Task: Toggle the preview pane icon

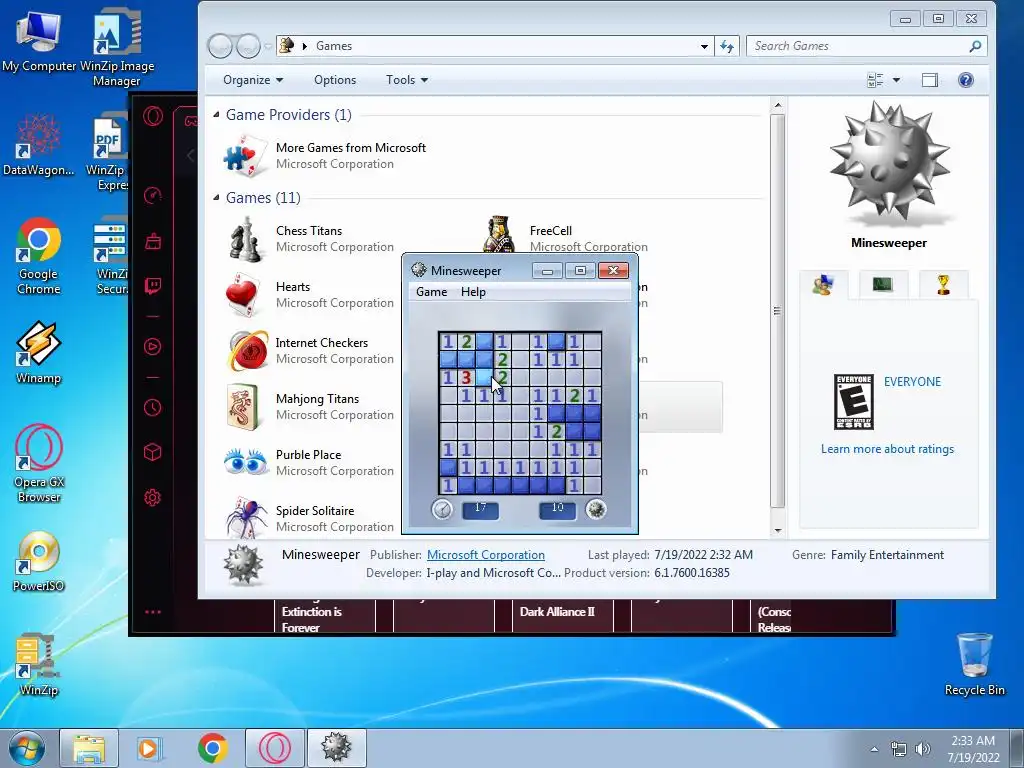Action: click(929, 80)
